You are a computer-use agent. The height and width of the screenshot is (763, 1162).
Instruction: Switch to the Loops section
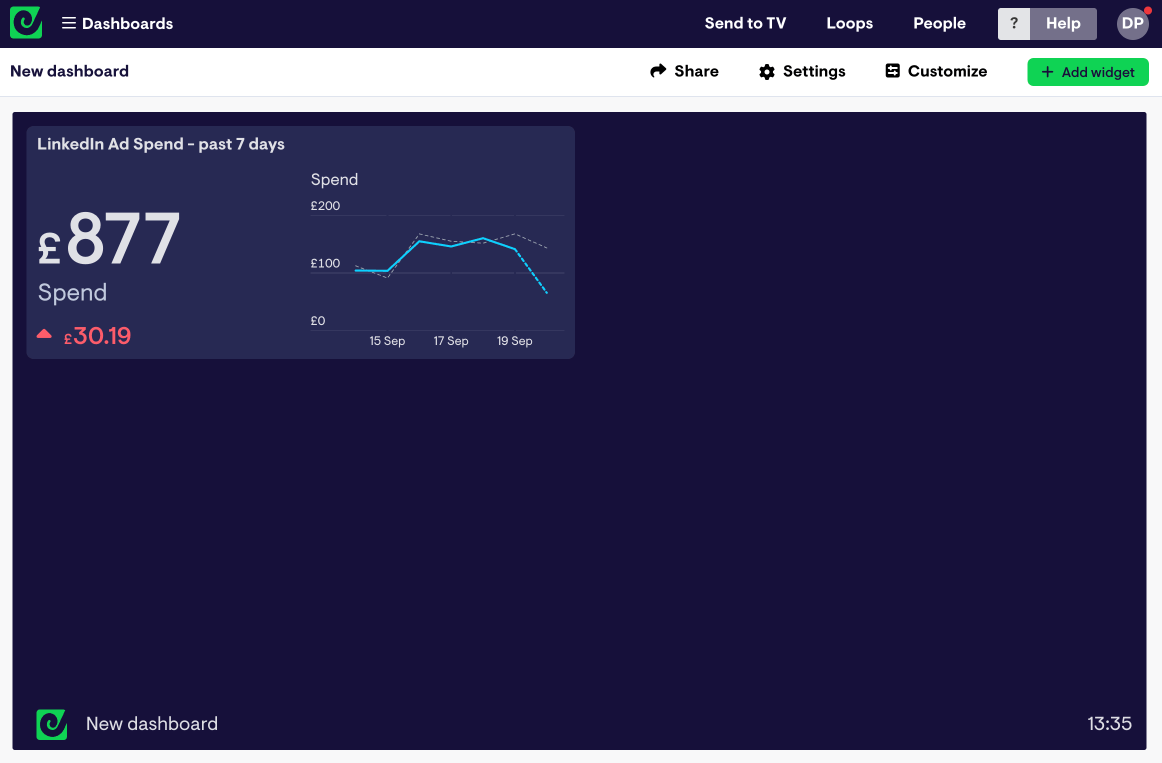point(849,23)
